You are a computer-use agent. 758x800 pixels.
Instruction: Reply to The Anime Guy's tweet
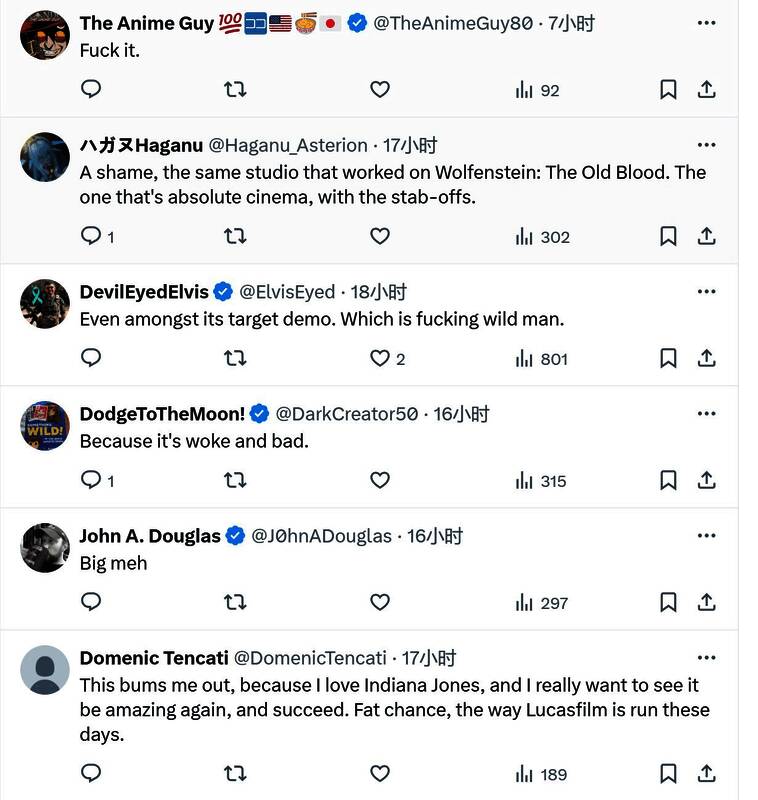click(x=91, y=90)
